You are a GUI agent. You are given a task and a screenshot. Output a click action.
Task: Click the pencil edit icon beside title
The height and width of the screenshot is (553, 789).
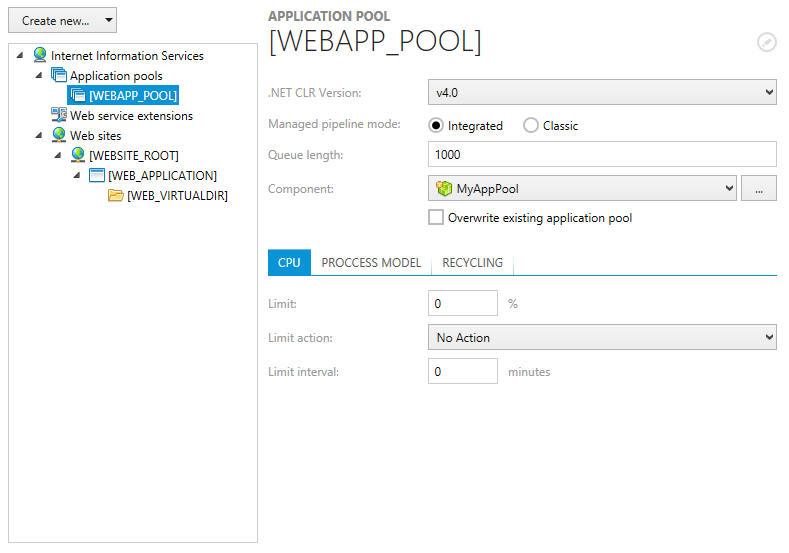tap(766, 42)
